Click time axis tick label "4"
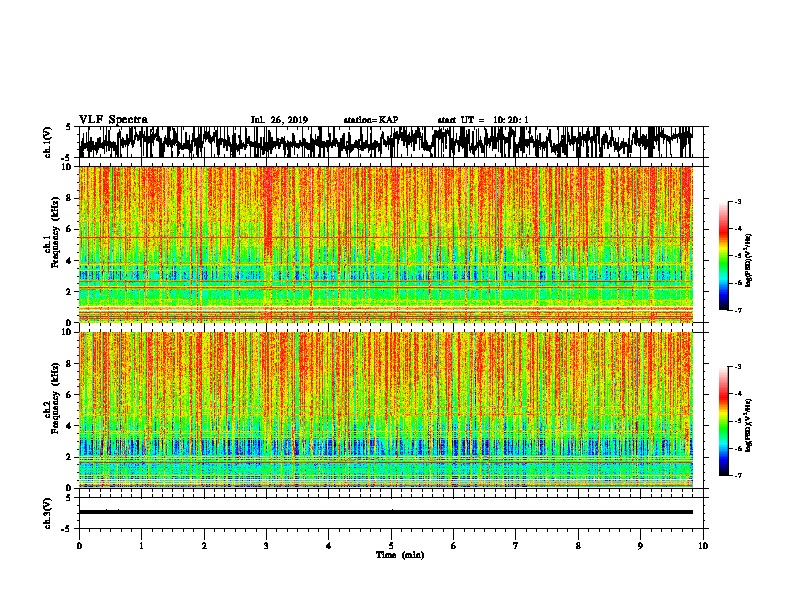The height and width of the screenshot is (612, 792). [328, 546]
